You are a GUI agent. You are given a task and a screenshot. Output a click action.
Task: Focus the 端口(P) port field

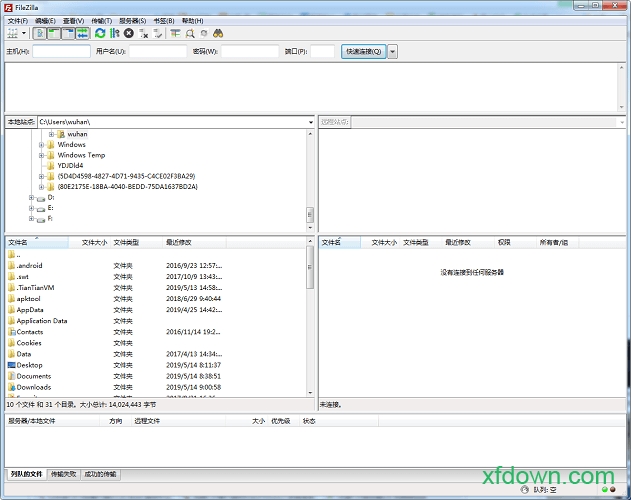[322, 51]
